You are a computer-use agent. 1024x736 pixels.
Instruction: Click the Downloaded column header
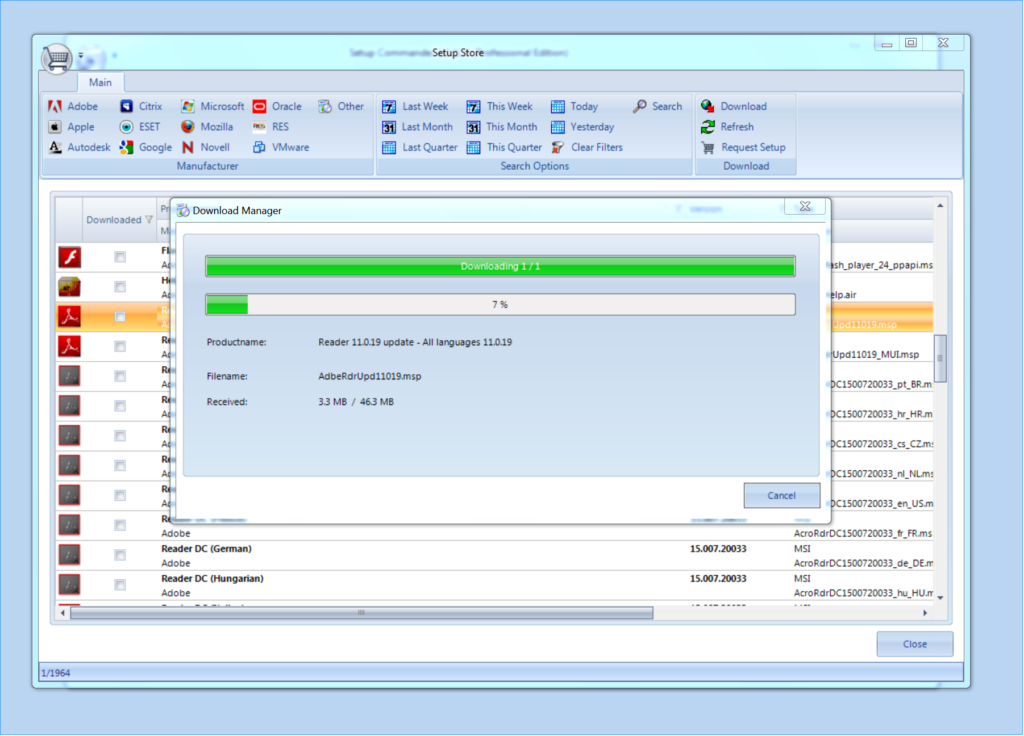point(120,220)
